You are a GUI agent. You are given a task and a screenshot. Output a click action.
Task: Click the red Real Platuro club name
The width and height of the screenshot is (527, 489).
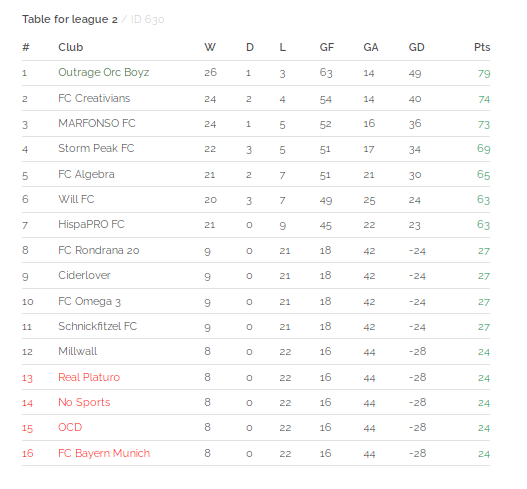89,377
